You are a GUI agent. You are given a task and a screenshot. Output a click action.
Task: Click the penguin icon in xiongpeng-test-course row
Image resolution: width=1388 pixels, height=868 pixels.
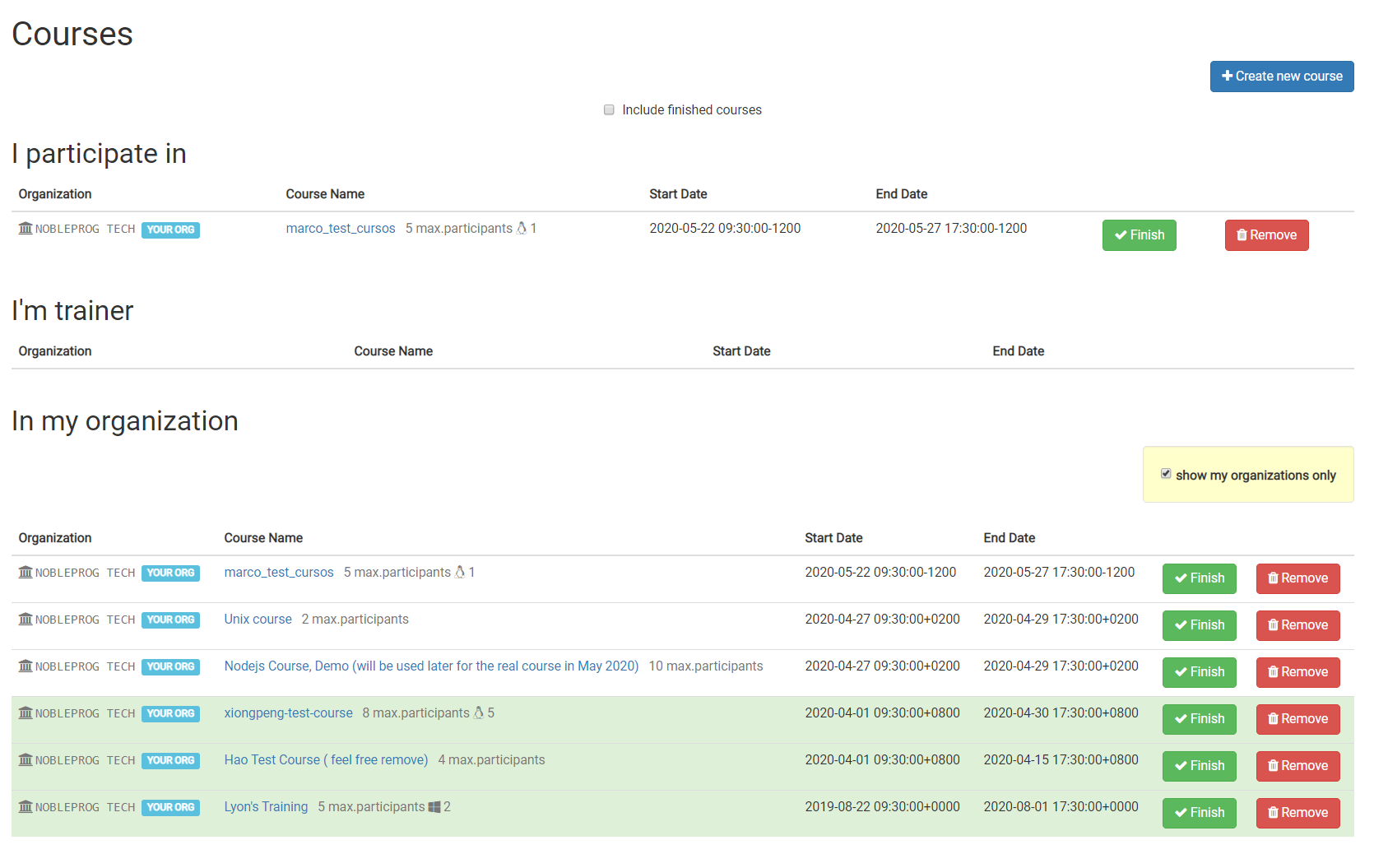(479, 713)
